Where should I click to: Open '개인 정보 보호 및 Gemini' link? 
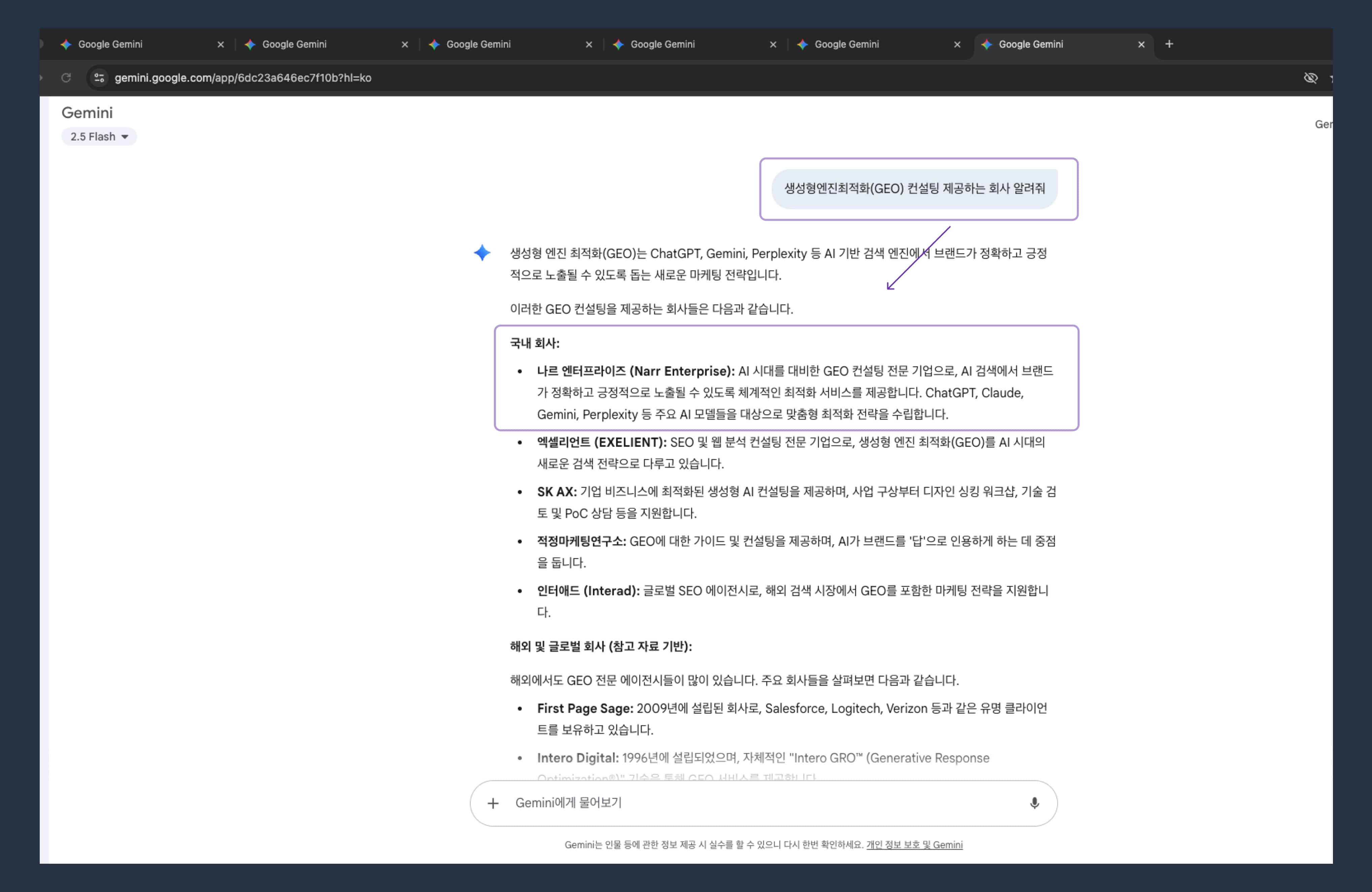coord(914,845)
